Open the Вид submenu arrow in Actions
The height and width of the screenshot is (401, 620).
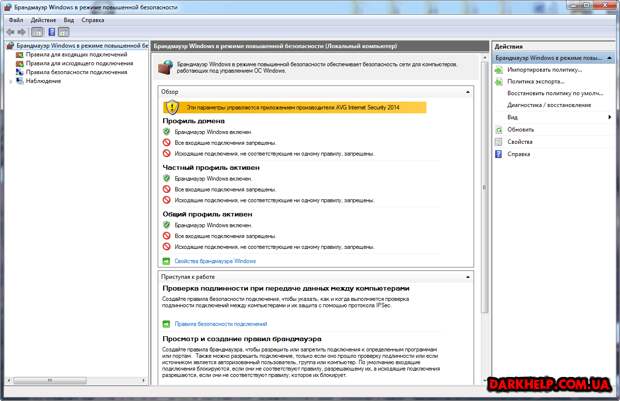pyautogui.click(x=610, y=117)
